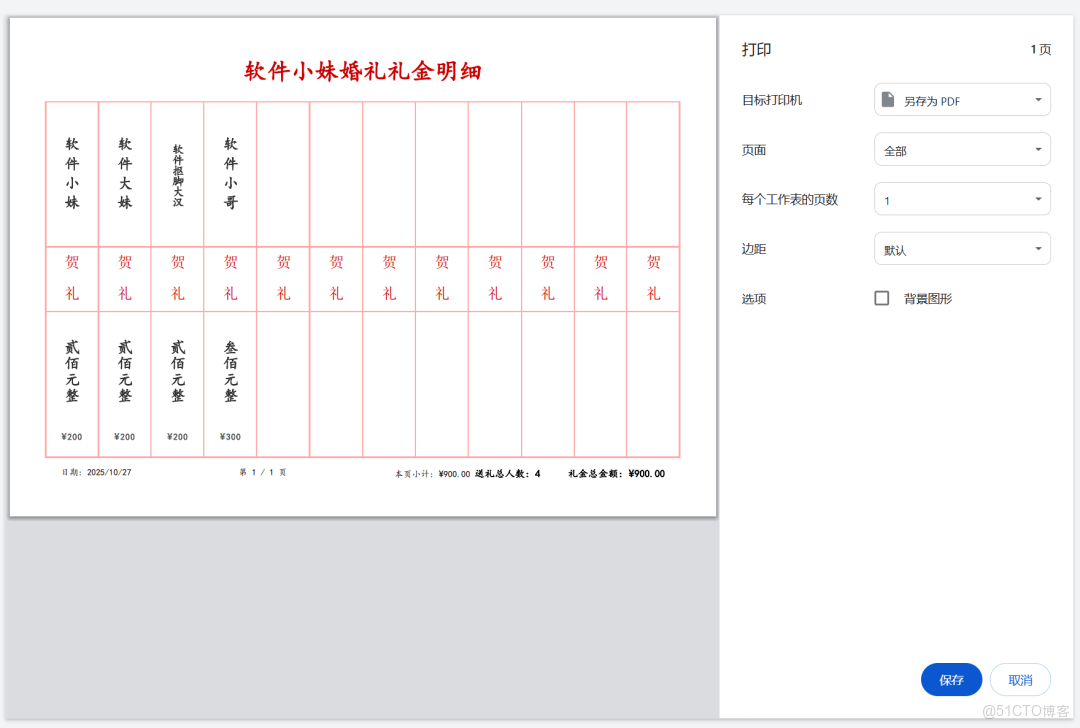Click the chevron arrow of the 页面 dropdown

(1037, 148)
